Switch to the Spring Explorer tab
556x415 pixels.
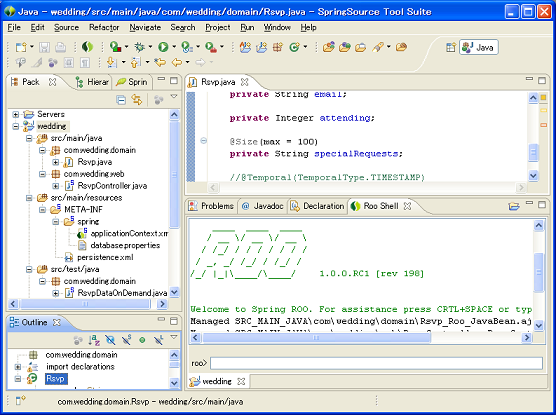click(x=132, y=82)
